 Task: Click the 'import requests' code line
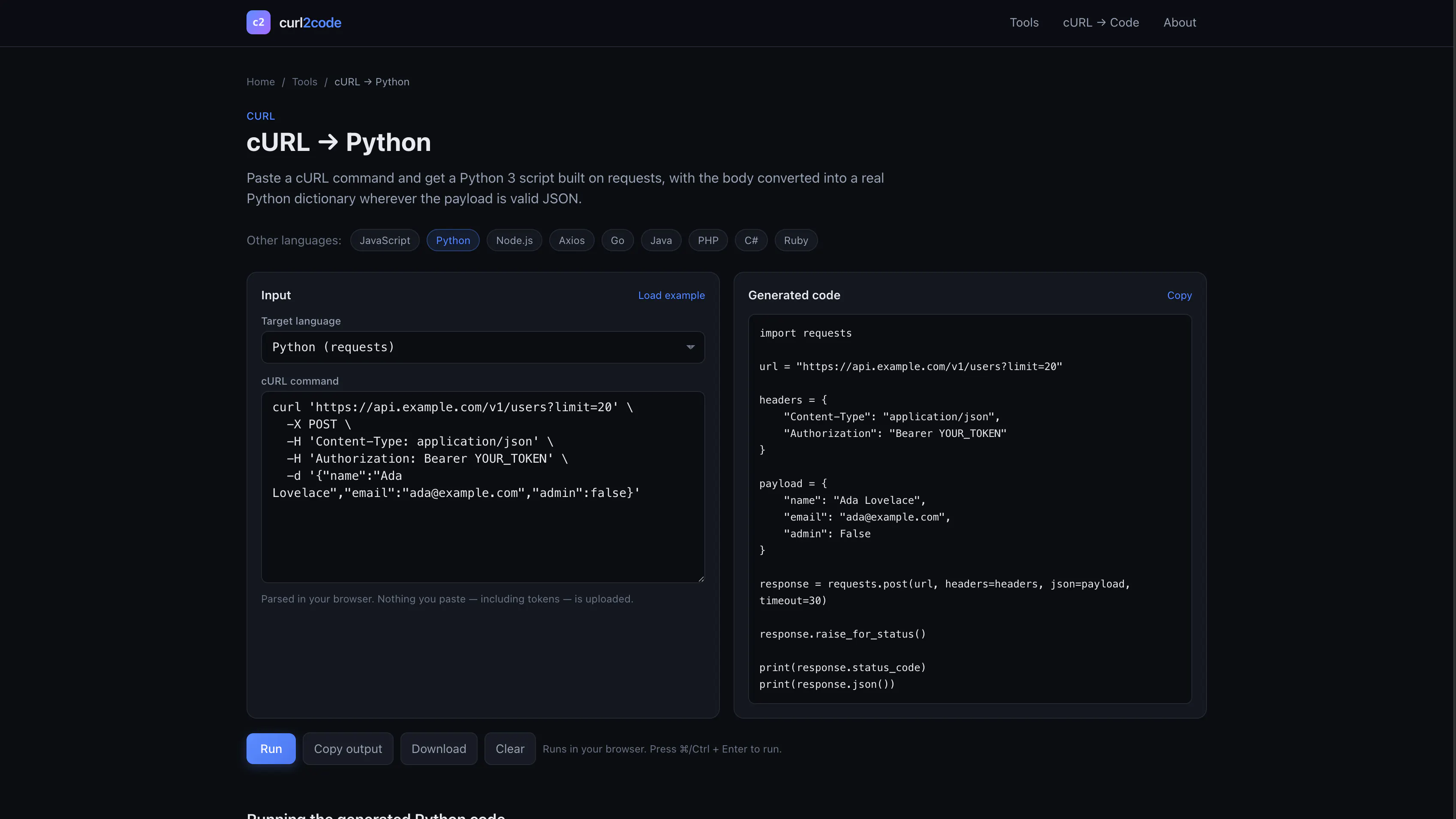806,334
